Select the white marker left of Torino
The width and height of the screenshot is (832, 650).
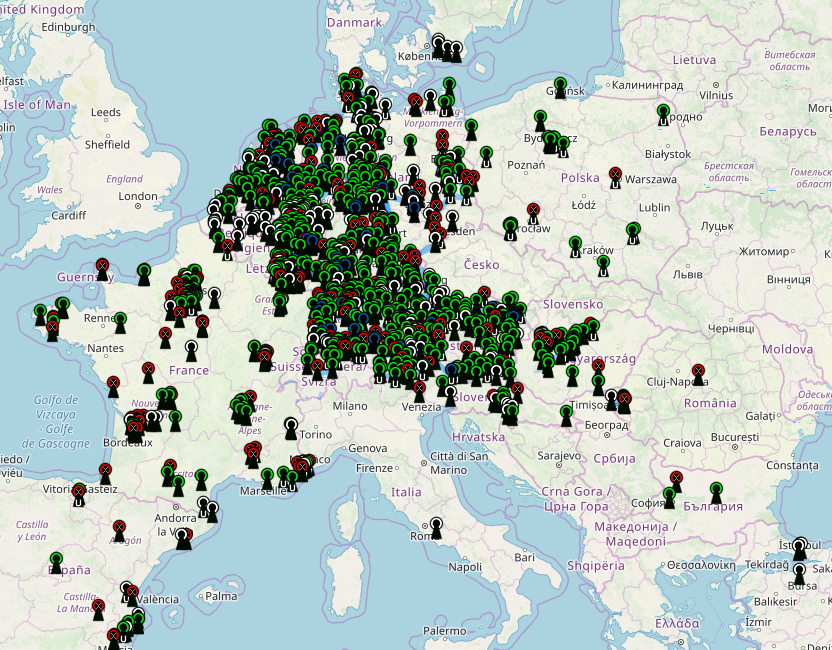tap(291, 429)
